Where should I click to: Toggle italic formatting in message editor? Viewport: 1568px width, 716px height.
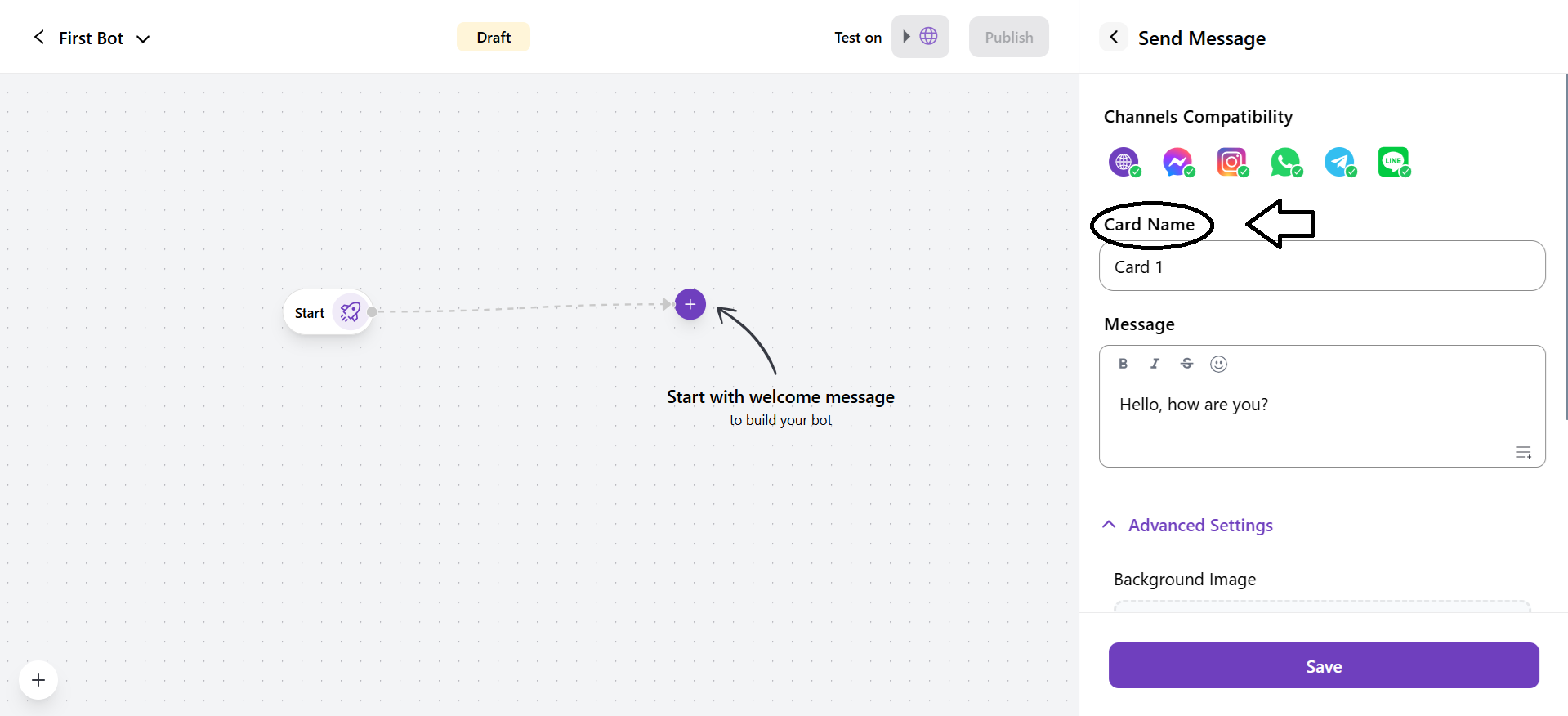pyautogui.click(x=1155, y=364)
